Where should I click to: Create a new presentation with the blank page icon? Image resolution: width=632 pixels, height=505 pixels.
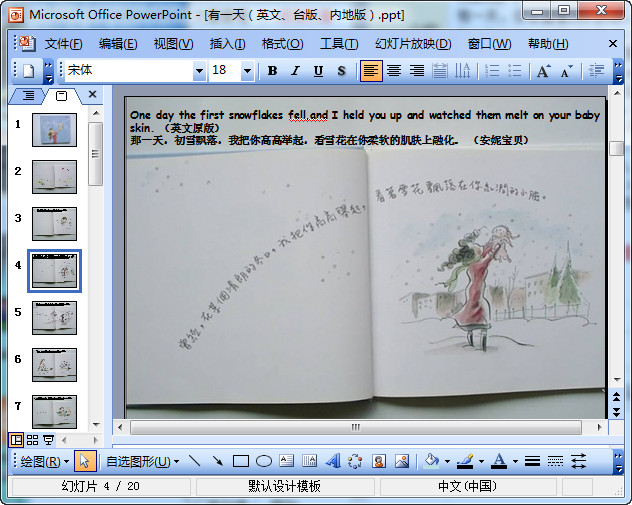[29, 71]
